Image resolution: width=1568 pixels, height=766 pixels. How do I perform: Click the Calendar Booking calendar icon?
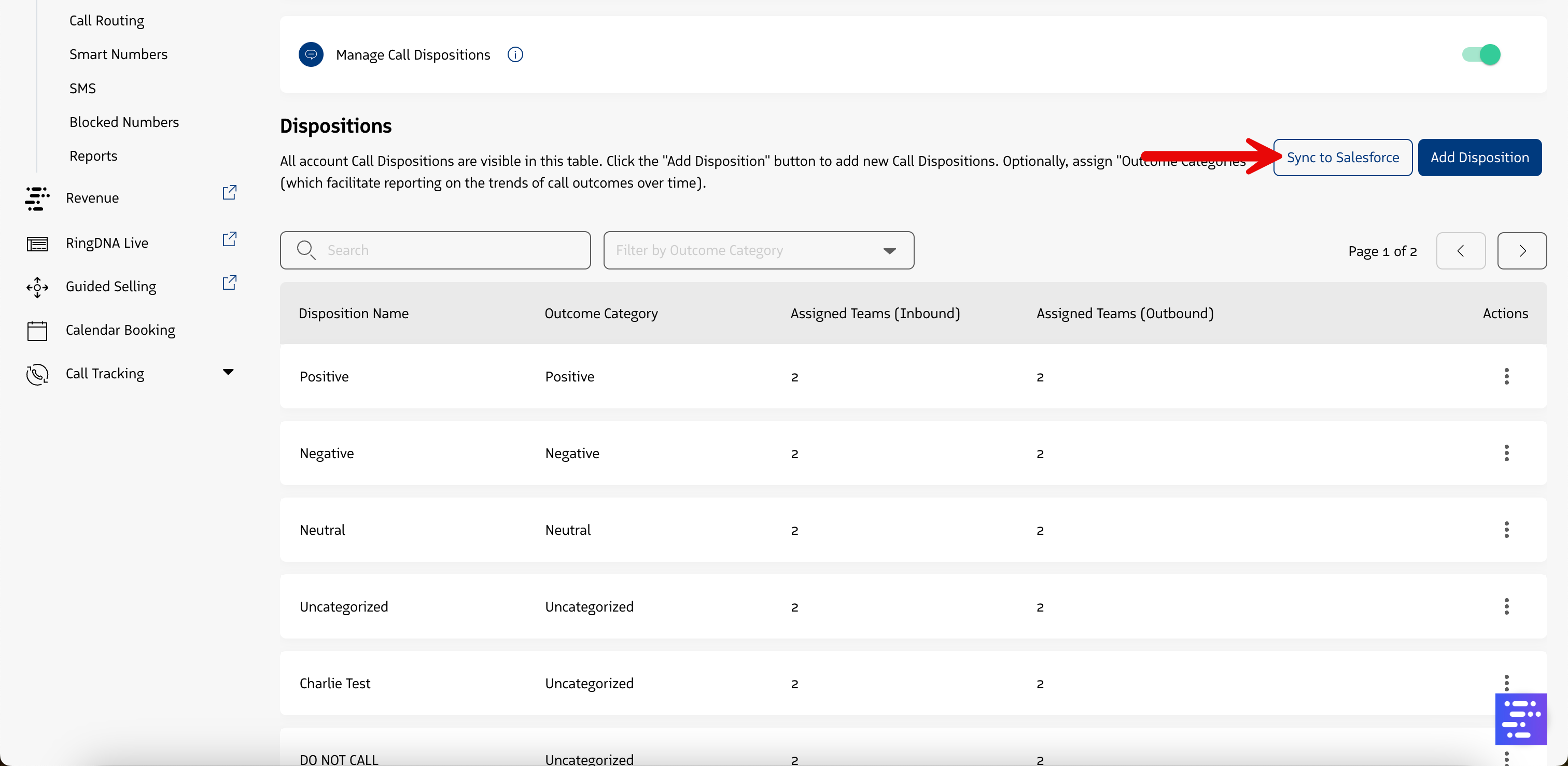pos(37,330)
